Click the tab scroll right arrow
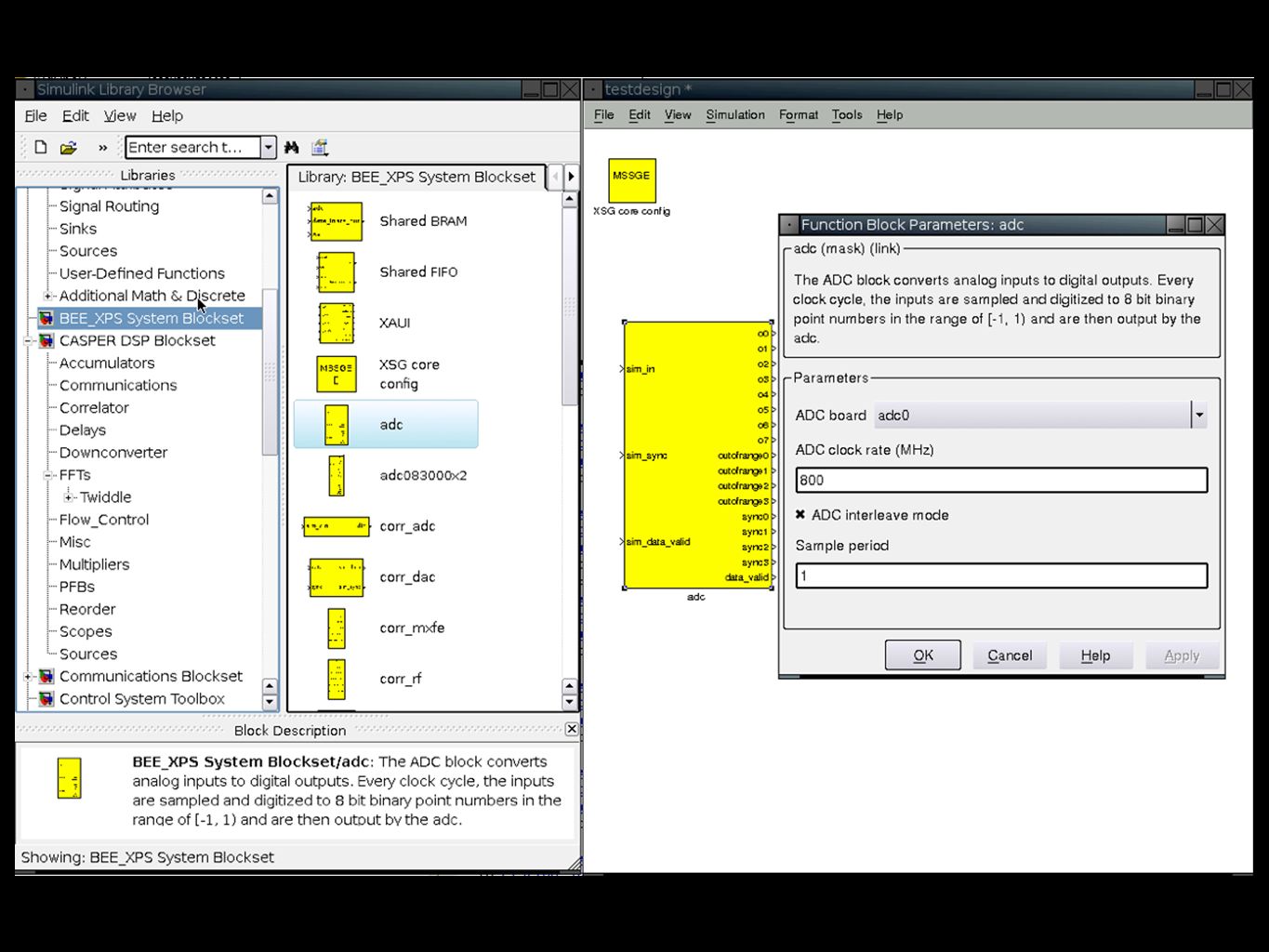Image resolution: width=1269 pixels, height=952 pixels. click(571, 177)
